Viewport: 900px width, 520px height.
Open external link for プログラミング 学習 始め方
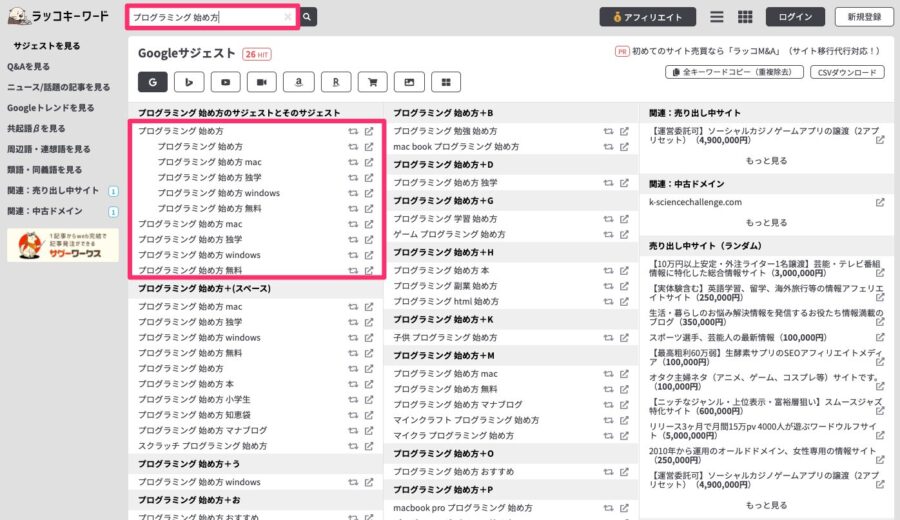[624, 219]
